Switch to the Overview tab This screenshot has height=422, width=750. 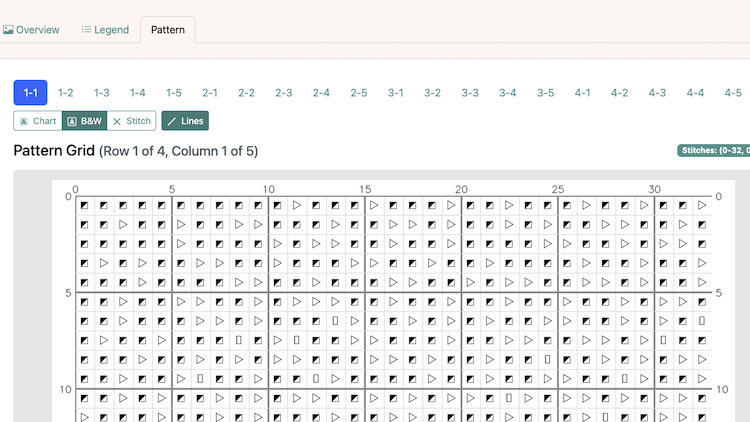31,30
